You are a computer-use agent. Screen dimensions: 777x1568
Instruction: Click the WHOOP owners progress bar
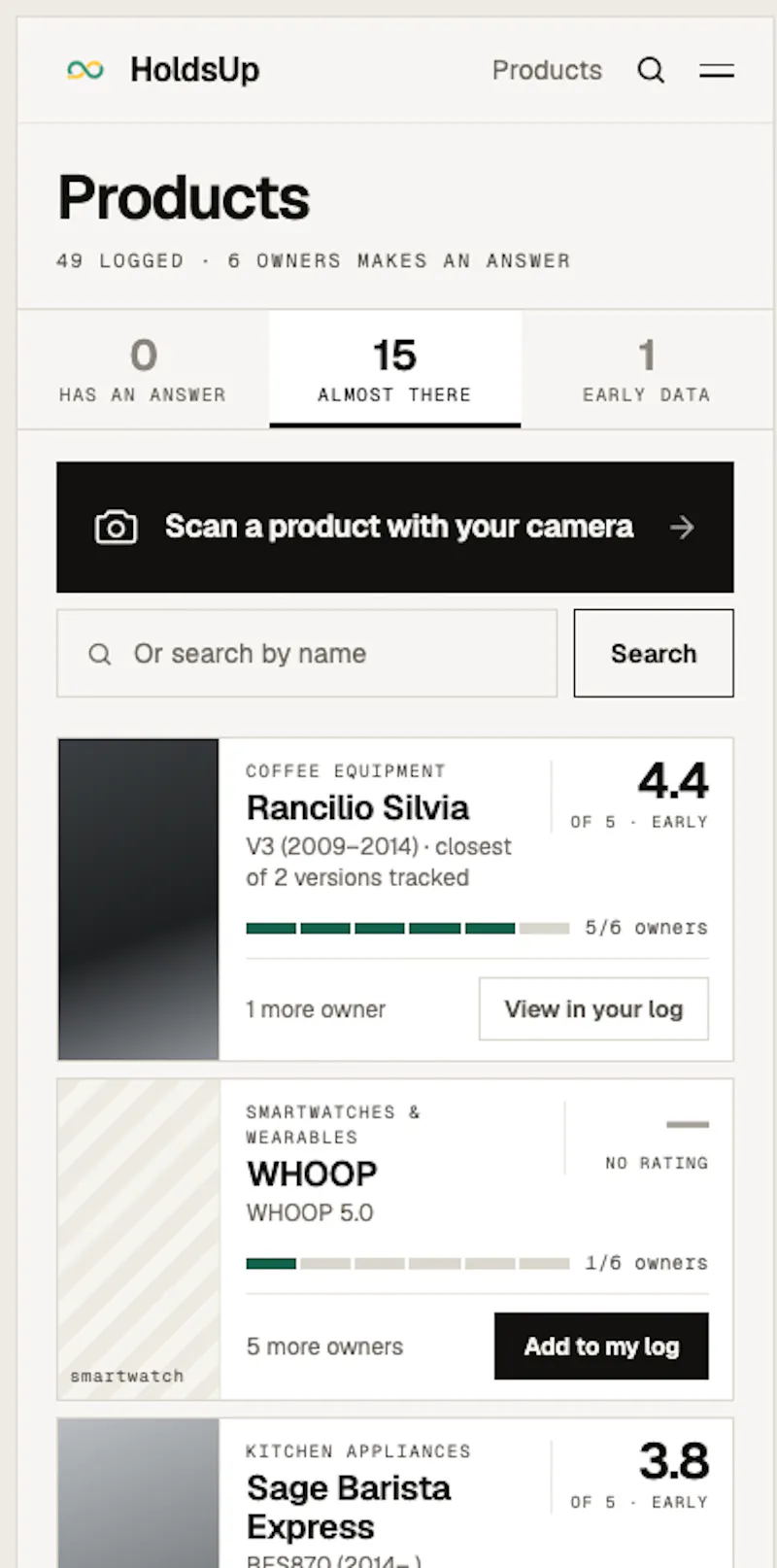(408, 1264)
